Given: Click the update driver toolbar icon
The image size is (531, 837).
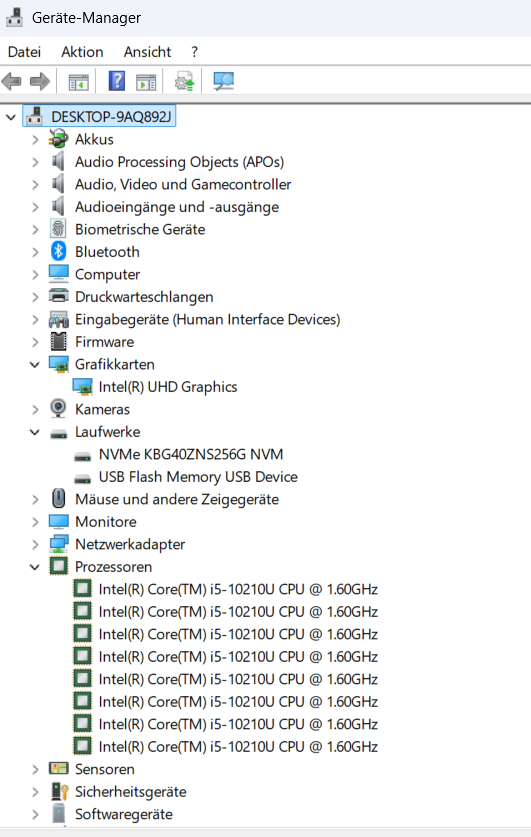Looking at the screenshot, I should click(x=185, y=82).
